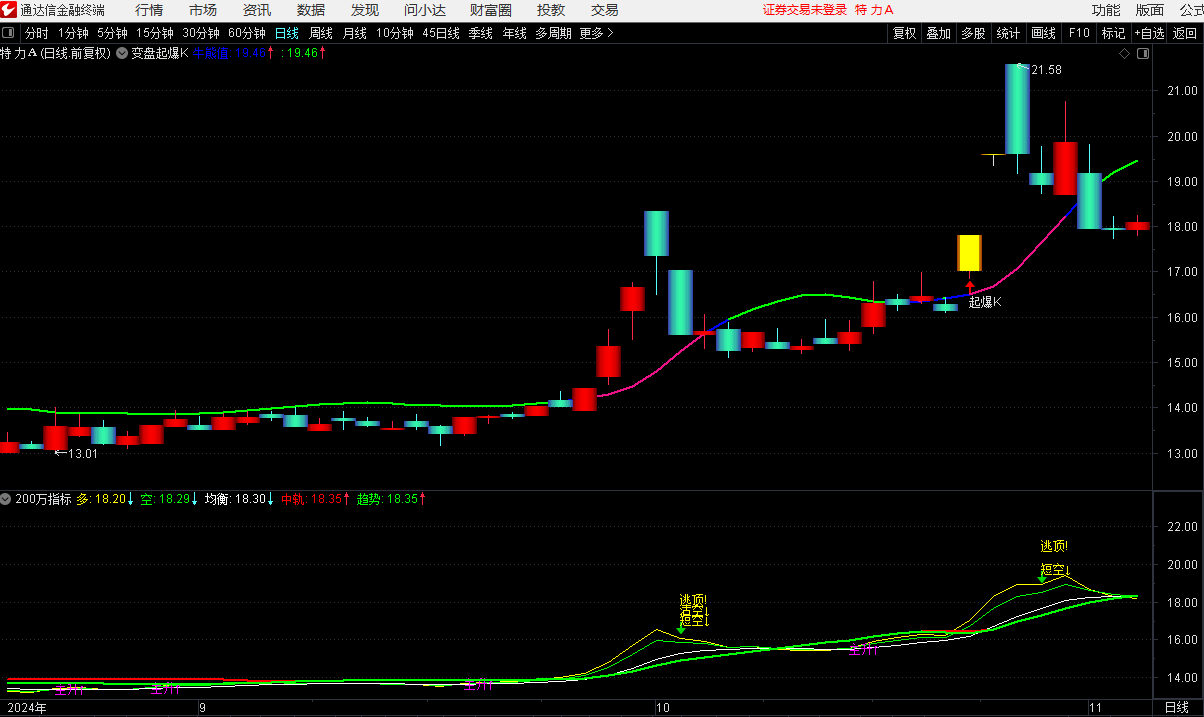Open the 问小达 menu
This screenshot has width=1204, height=717.
pyautogui.click(x=426, y=10)
